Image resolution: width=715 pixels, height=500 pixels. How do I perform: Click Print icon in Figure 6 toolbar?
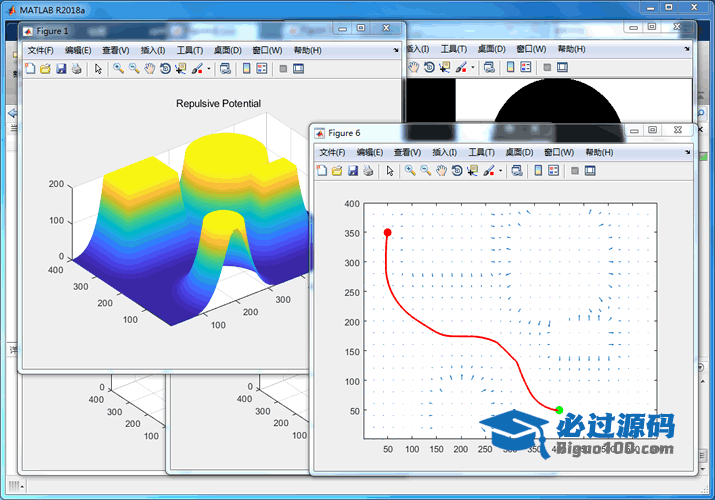368,171
